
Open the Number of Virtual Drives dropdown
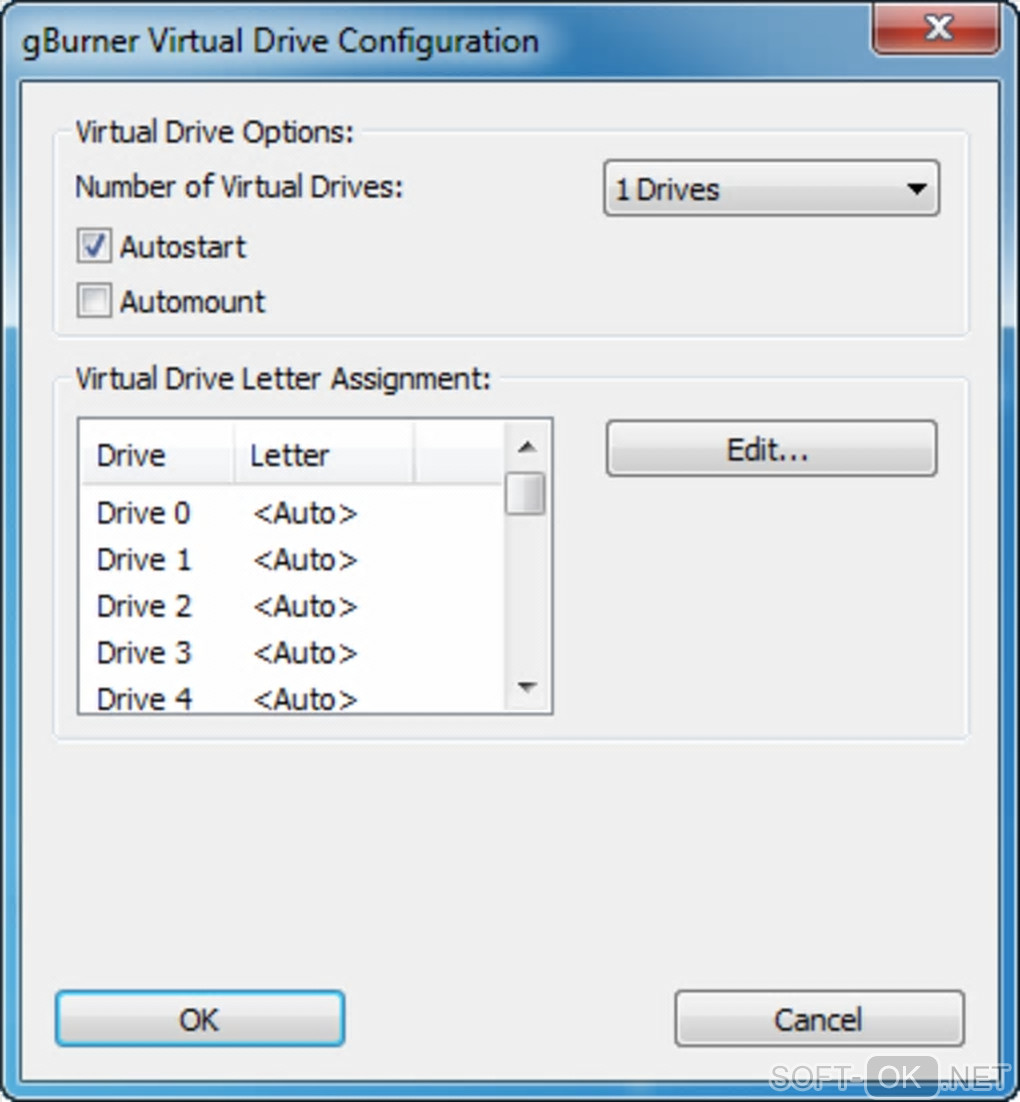771,189
